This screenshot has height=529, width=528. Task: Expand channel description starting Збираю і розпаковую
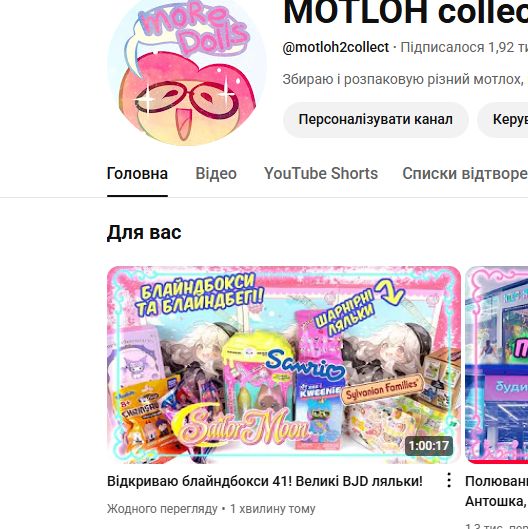[405, 80]
